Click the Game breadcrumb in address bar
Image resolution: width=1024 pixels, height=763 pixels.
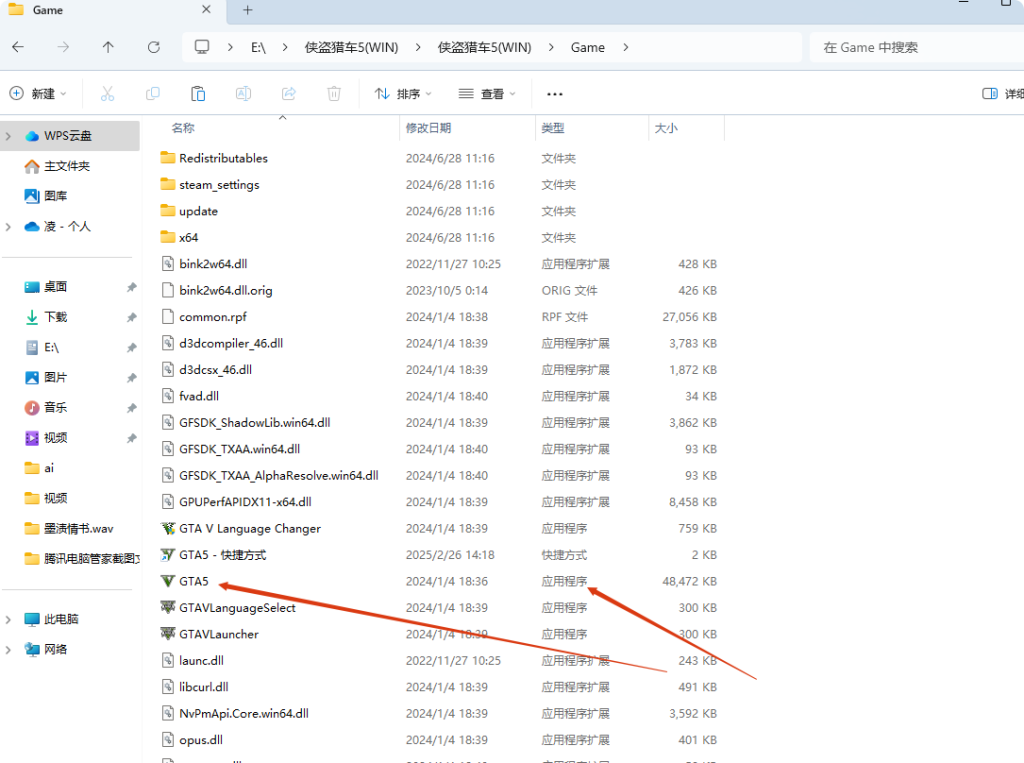pyautogui.click(x=587, y=47)
